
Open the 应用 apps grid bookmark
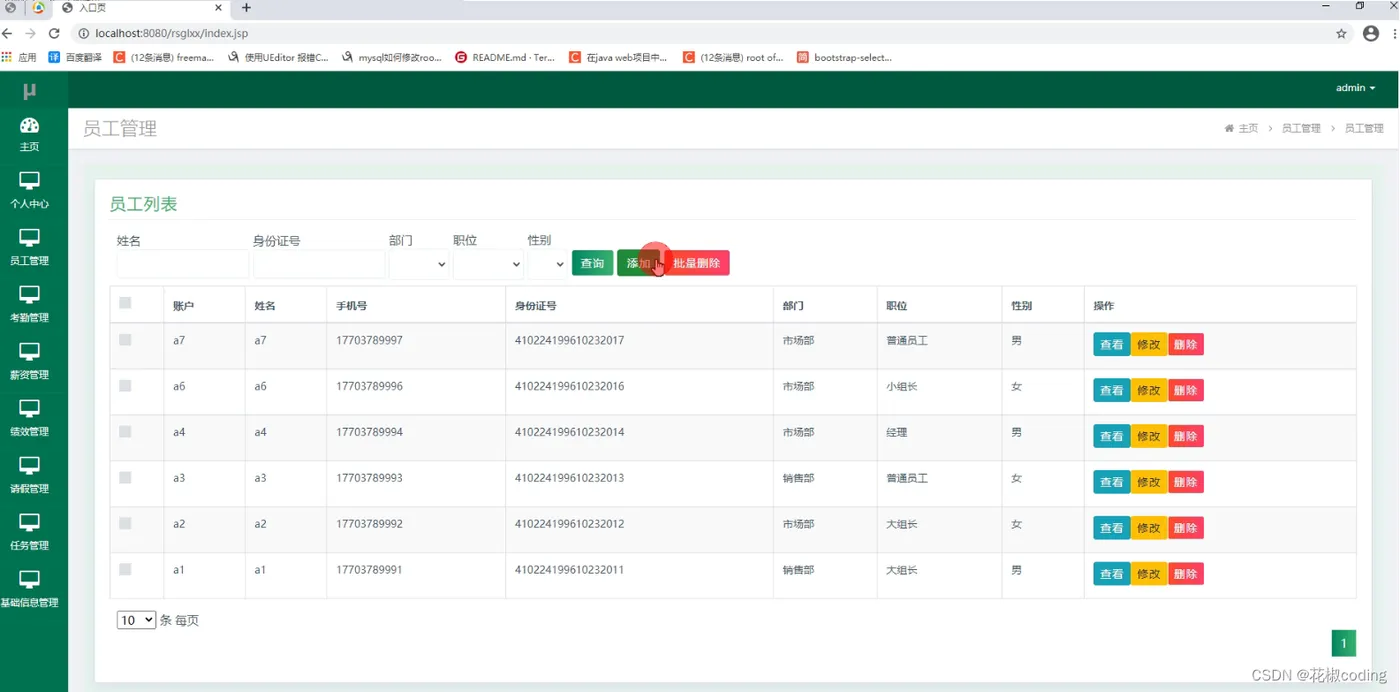[x=19, y=57]
